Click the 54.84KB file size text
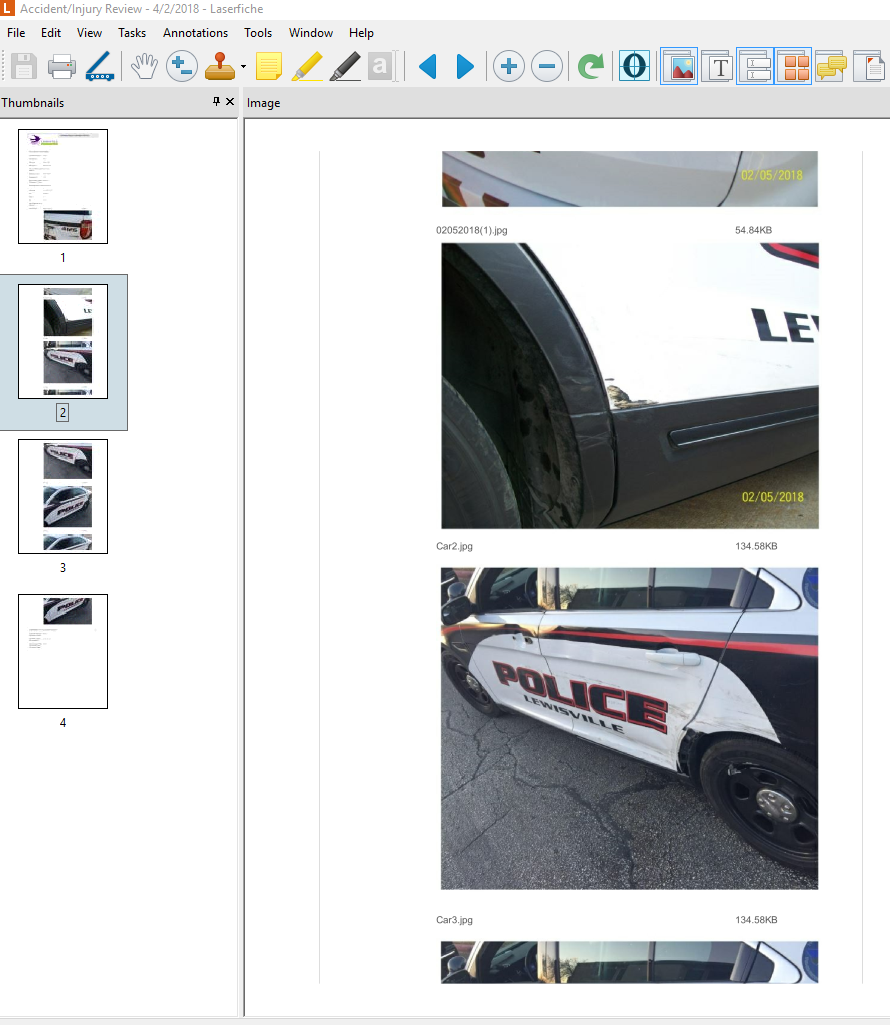 [753, 230]
